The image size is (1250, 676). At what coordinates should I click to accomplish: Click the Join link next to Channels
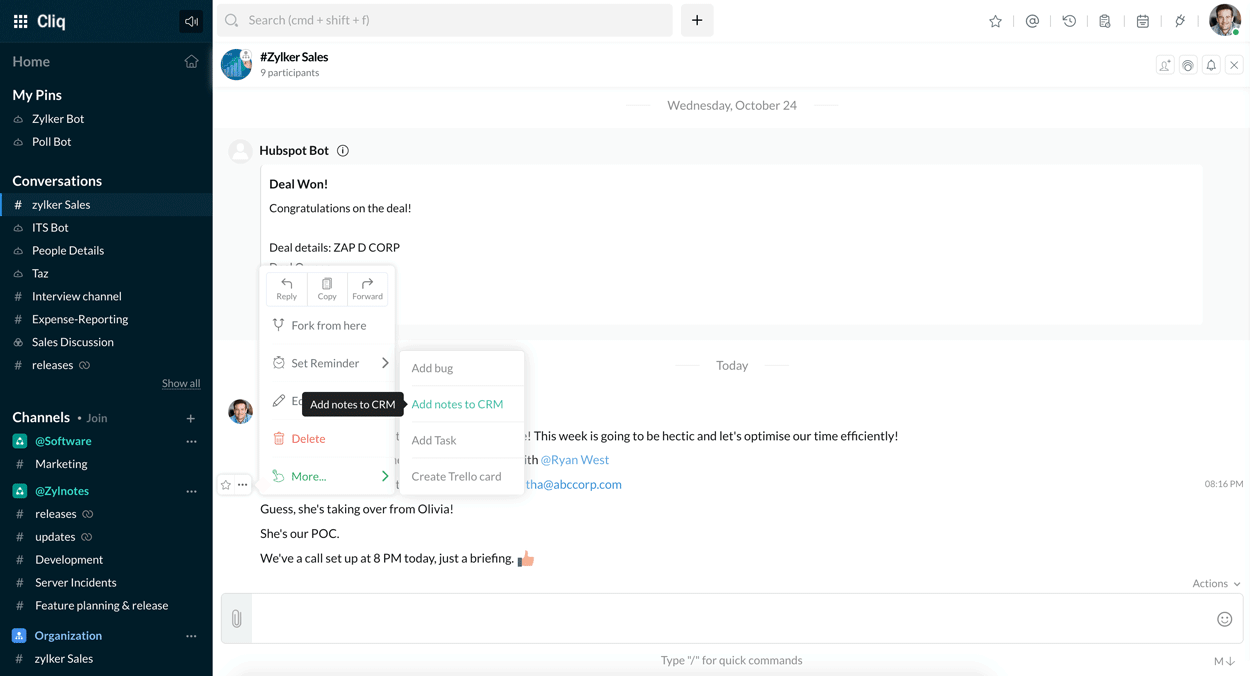click(x=96, y=418)
